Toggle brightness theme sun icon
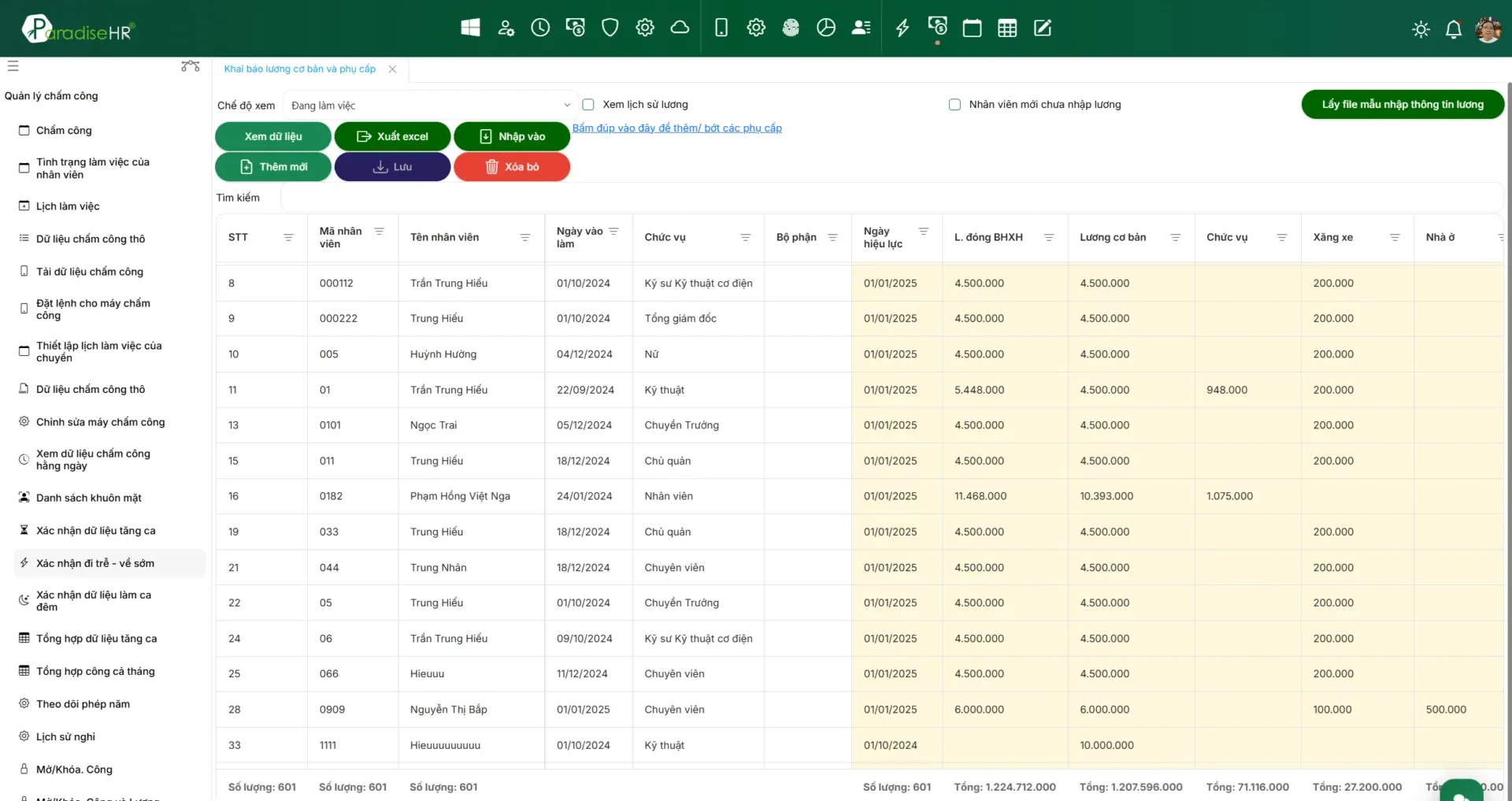Viewport: 1512px width, 801px height. 1421,30
